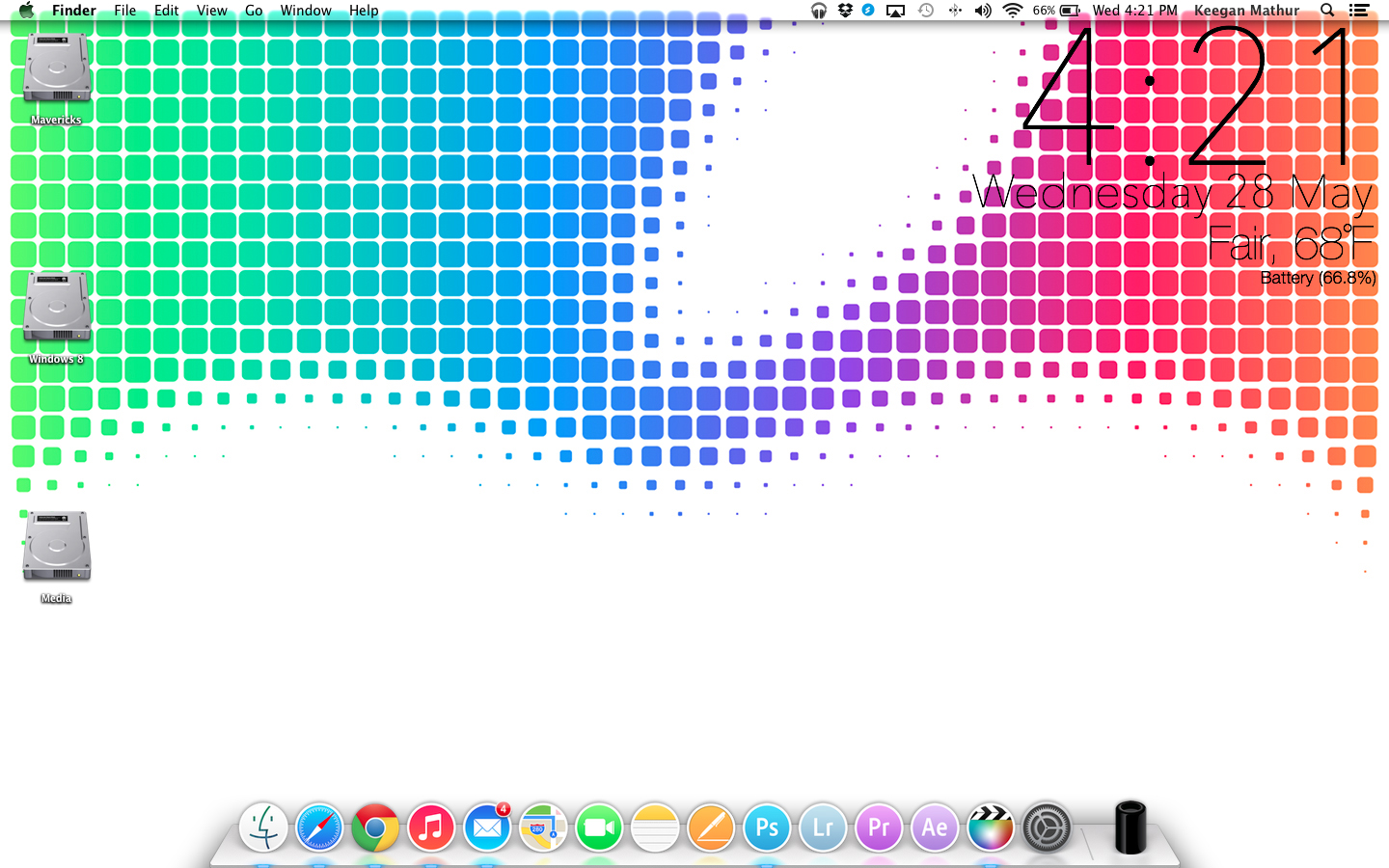Launch After Effects (Ae) from Dock
This screenshot has width=1389, height=868.
coord(935,827)
